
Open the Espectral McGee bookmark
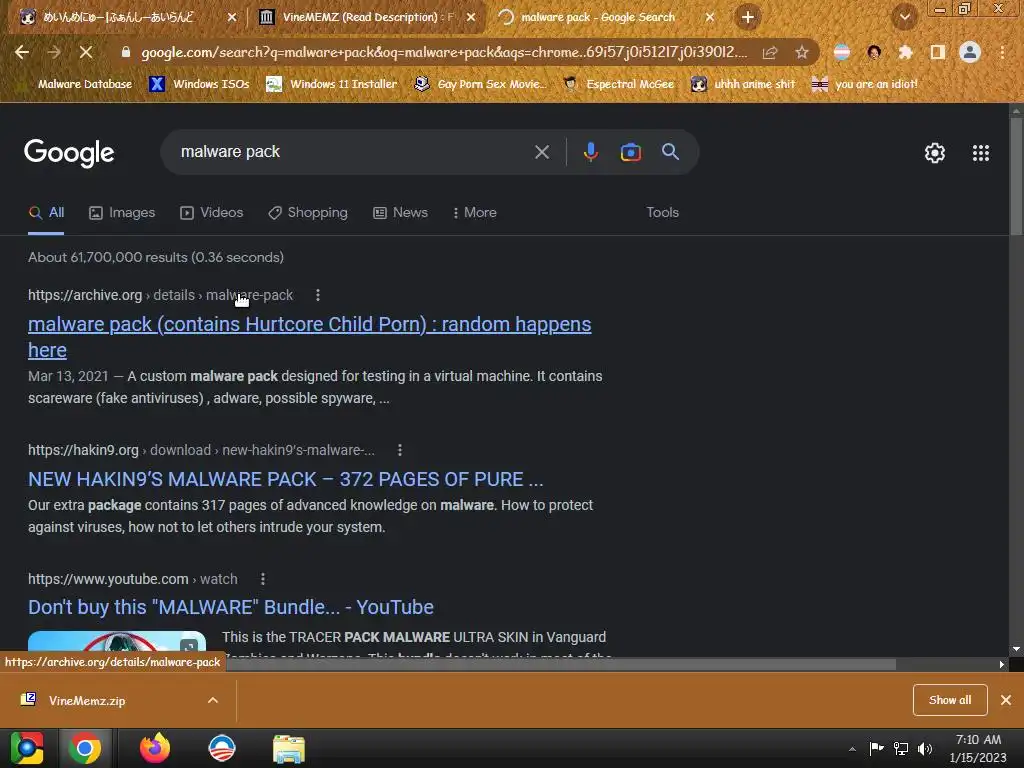pyautogui.click(x=618, y=84)
